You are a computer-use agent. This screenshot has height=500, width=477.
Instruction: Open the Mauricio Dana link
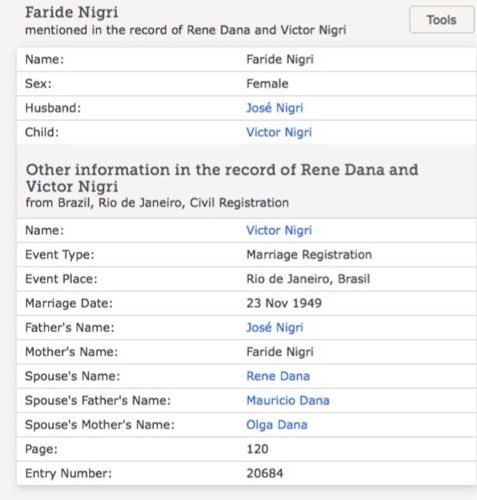(288, 400)
